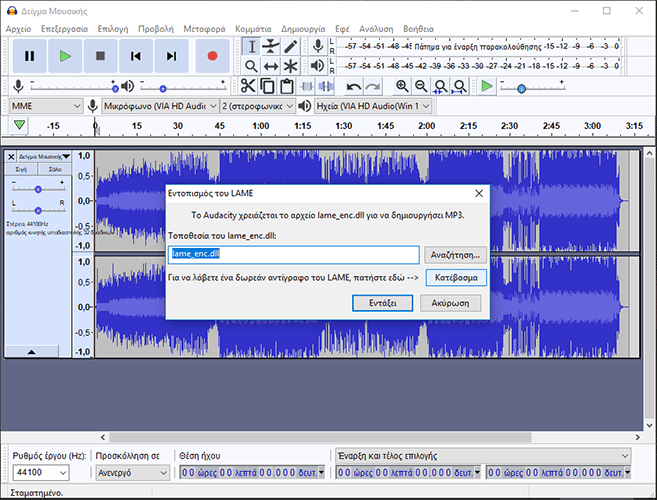The image size is (657, 500).
Task: Click the Cut scissors icon
Action: (248, 86)
